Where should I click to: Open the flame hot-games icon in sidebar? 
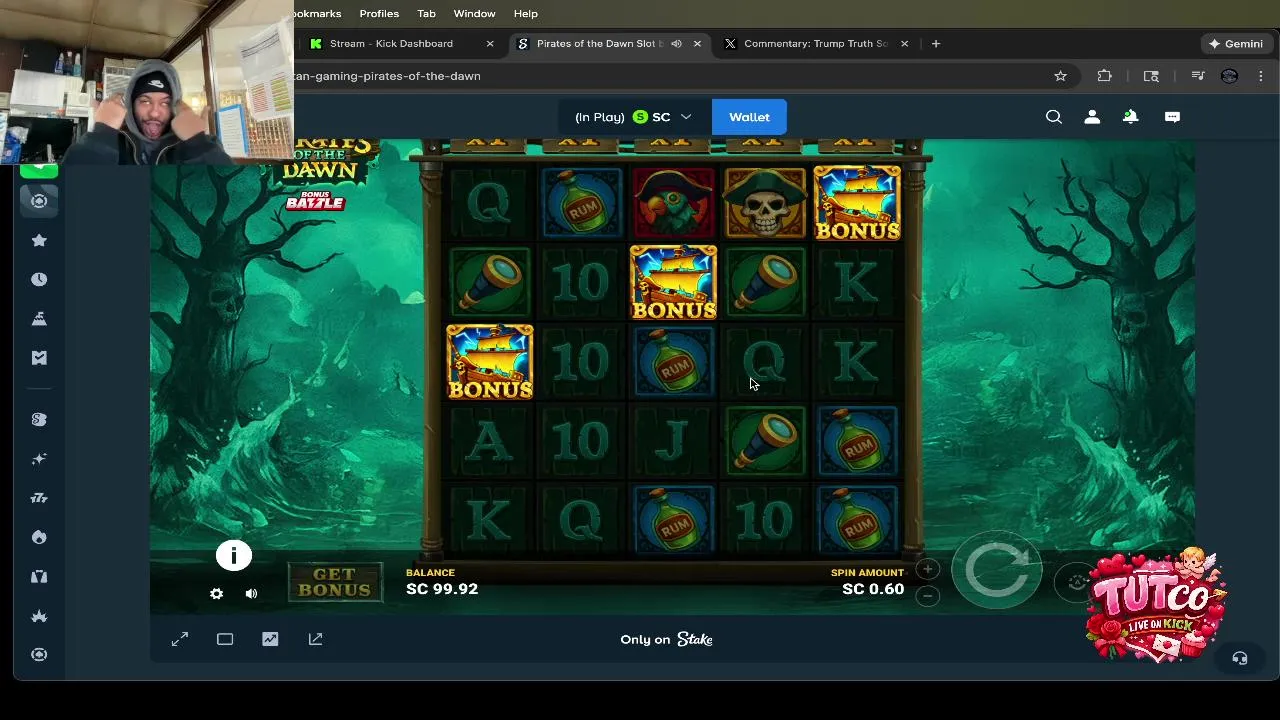[39, 537]
